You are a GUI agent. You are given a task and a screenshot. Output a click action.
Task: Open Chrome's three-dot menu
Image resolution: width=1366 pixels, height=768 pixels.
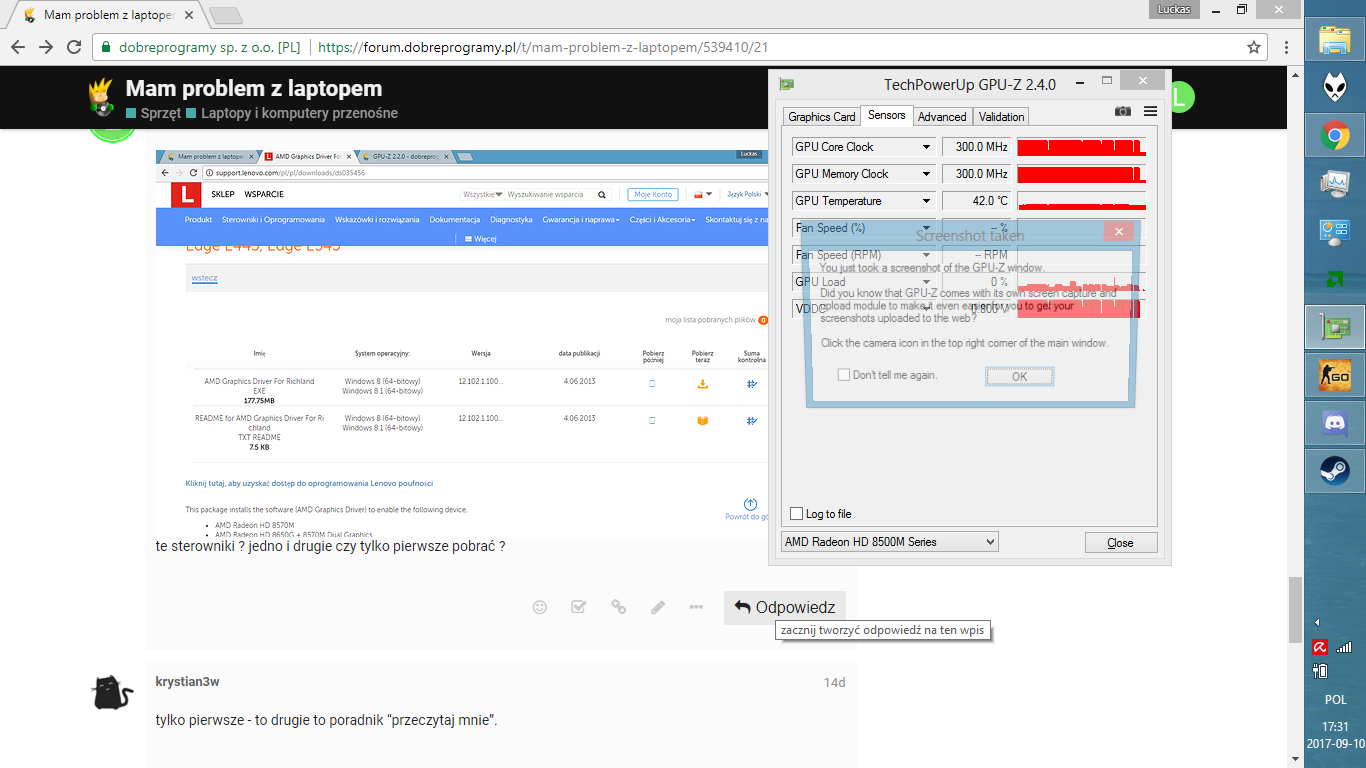[1287, 47]
